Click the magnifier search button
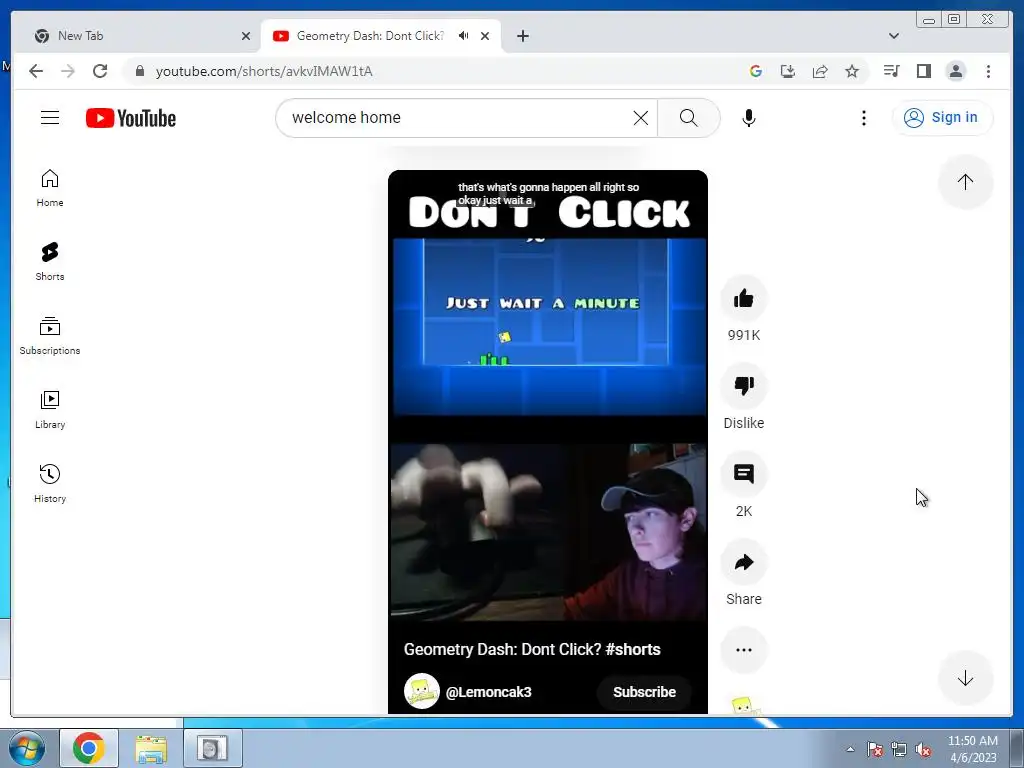 click(x=688, y=118)
